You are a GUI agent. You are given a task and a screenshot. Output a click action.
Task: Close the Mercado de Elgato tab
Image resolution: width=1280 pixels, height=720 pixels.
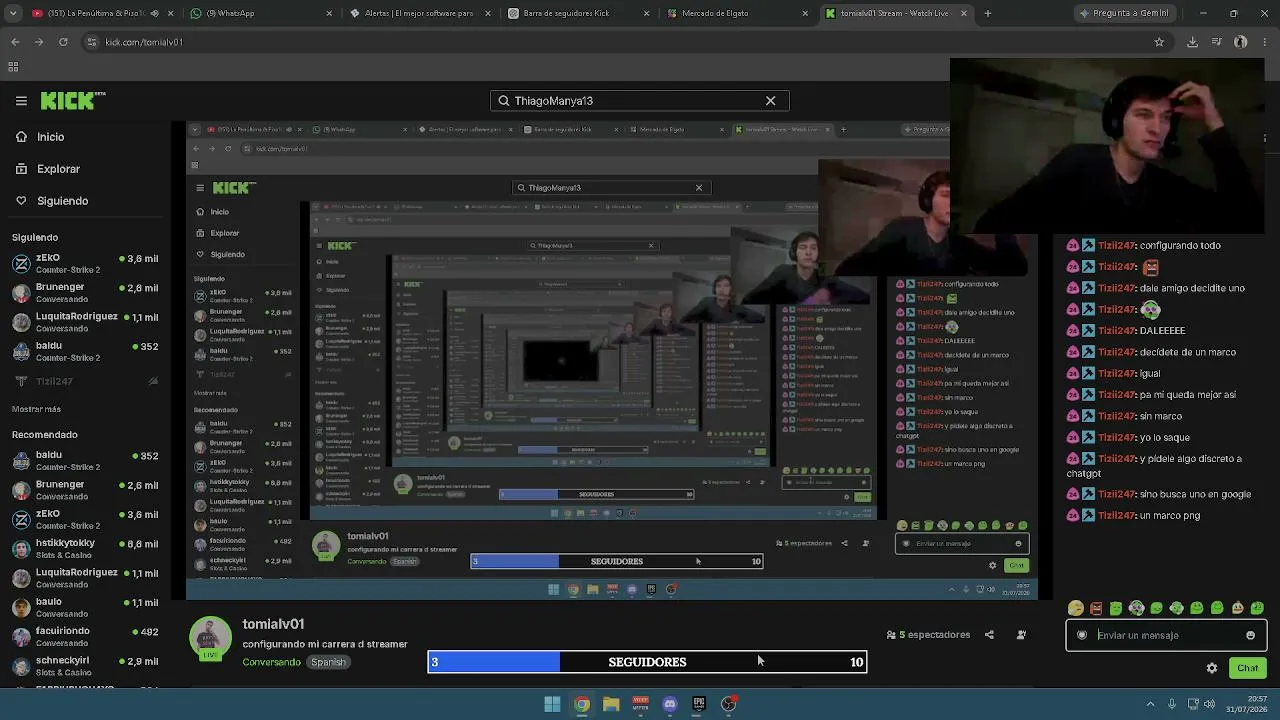click(805, 14)
